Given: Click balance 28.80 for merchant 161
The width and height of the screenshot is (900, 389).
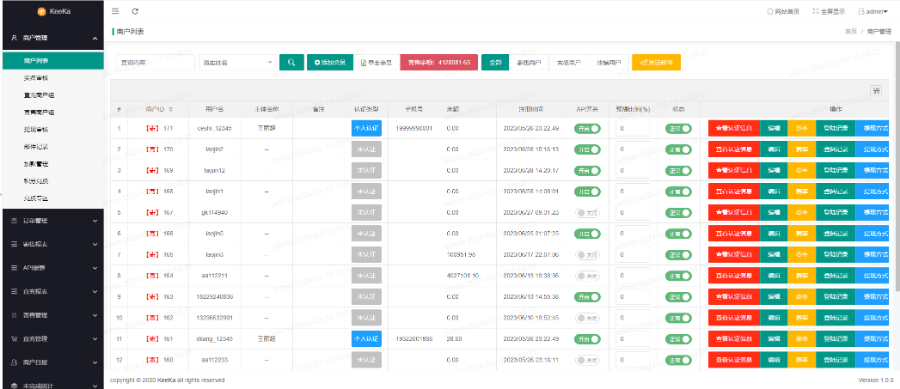Looking at the screenshot, I should (455, 339).
